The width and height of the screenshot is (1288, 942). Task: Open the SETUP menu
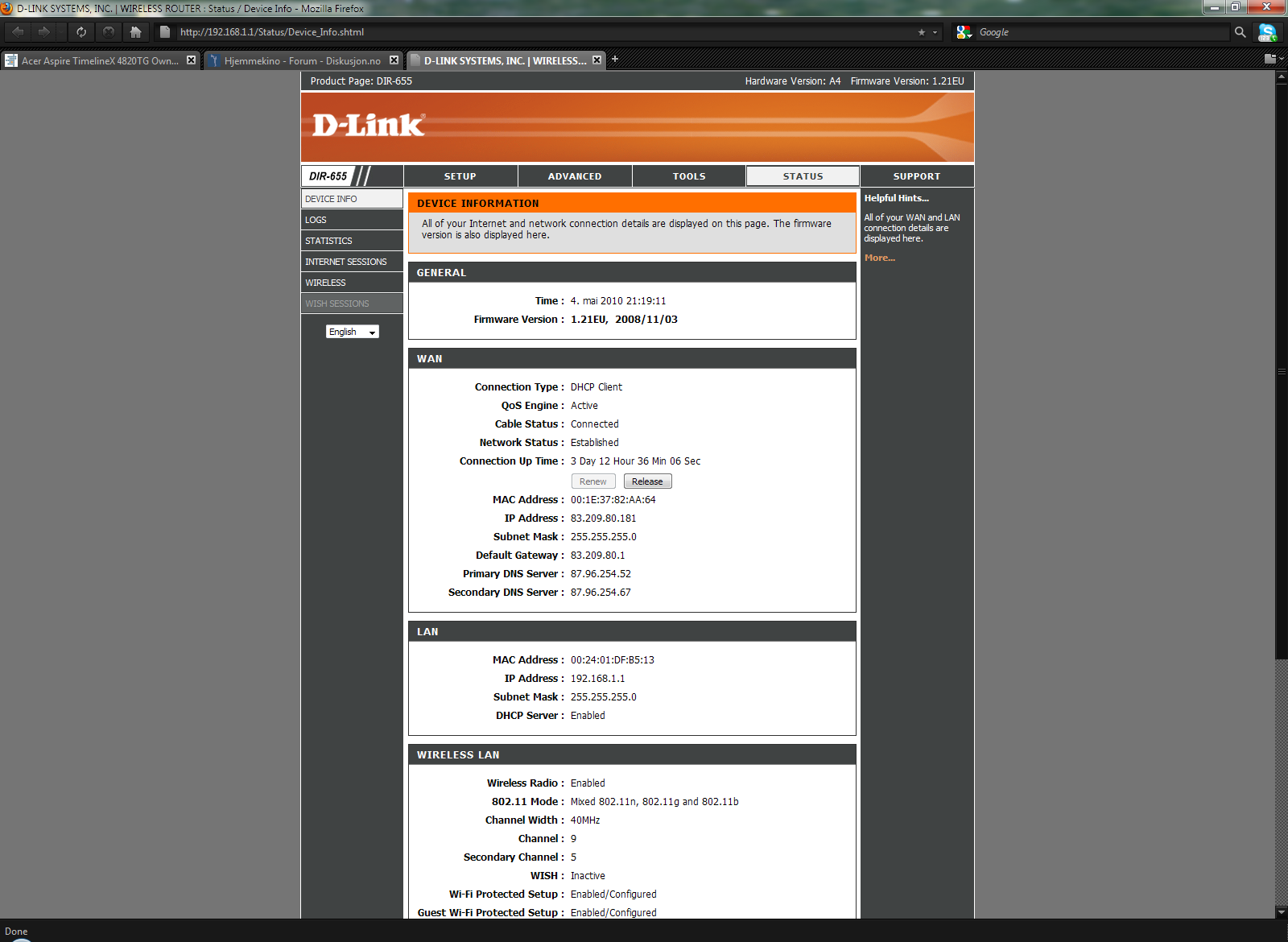click(460, 176)
